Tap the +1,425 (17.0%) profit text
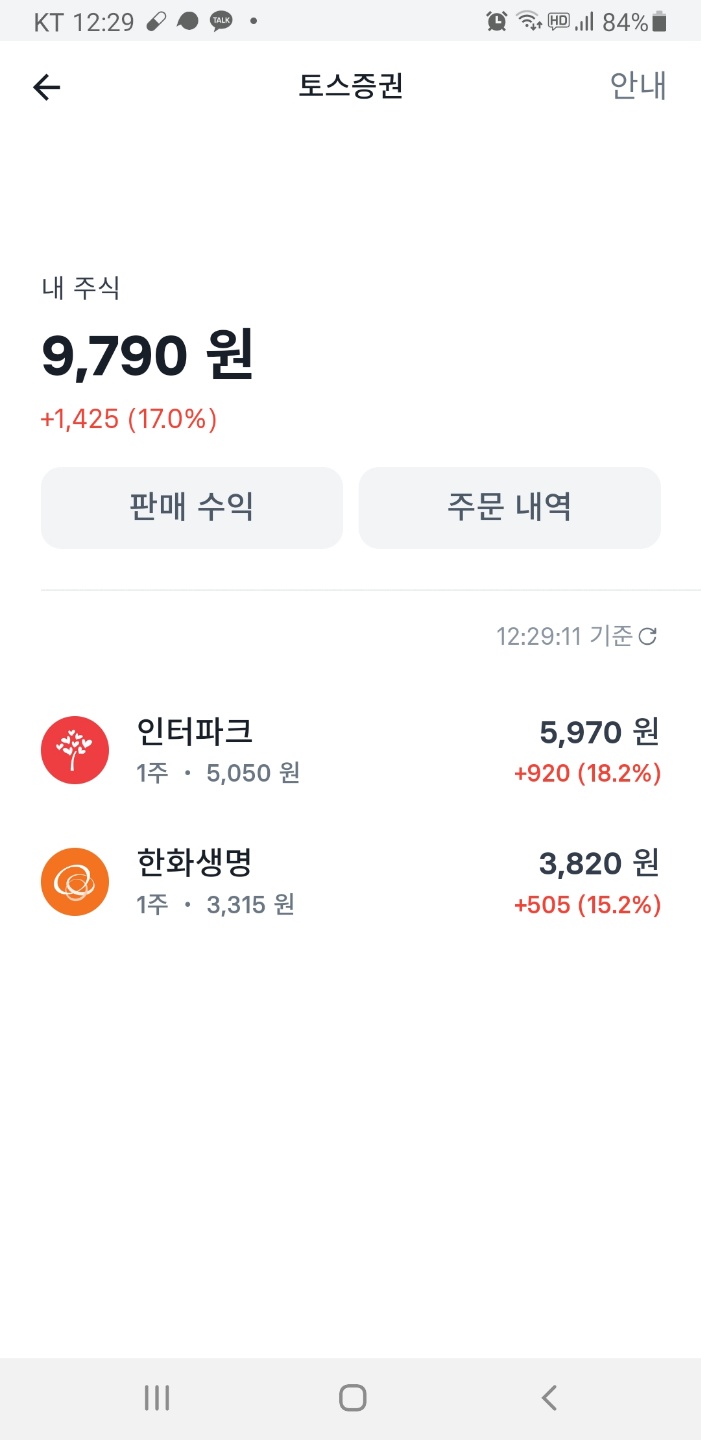The image size is (701, 1440). click(128, 419)
